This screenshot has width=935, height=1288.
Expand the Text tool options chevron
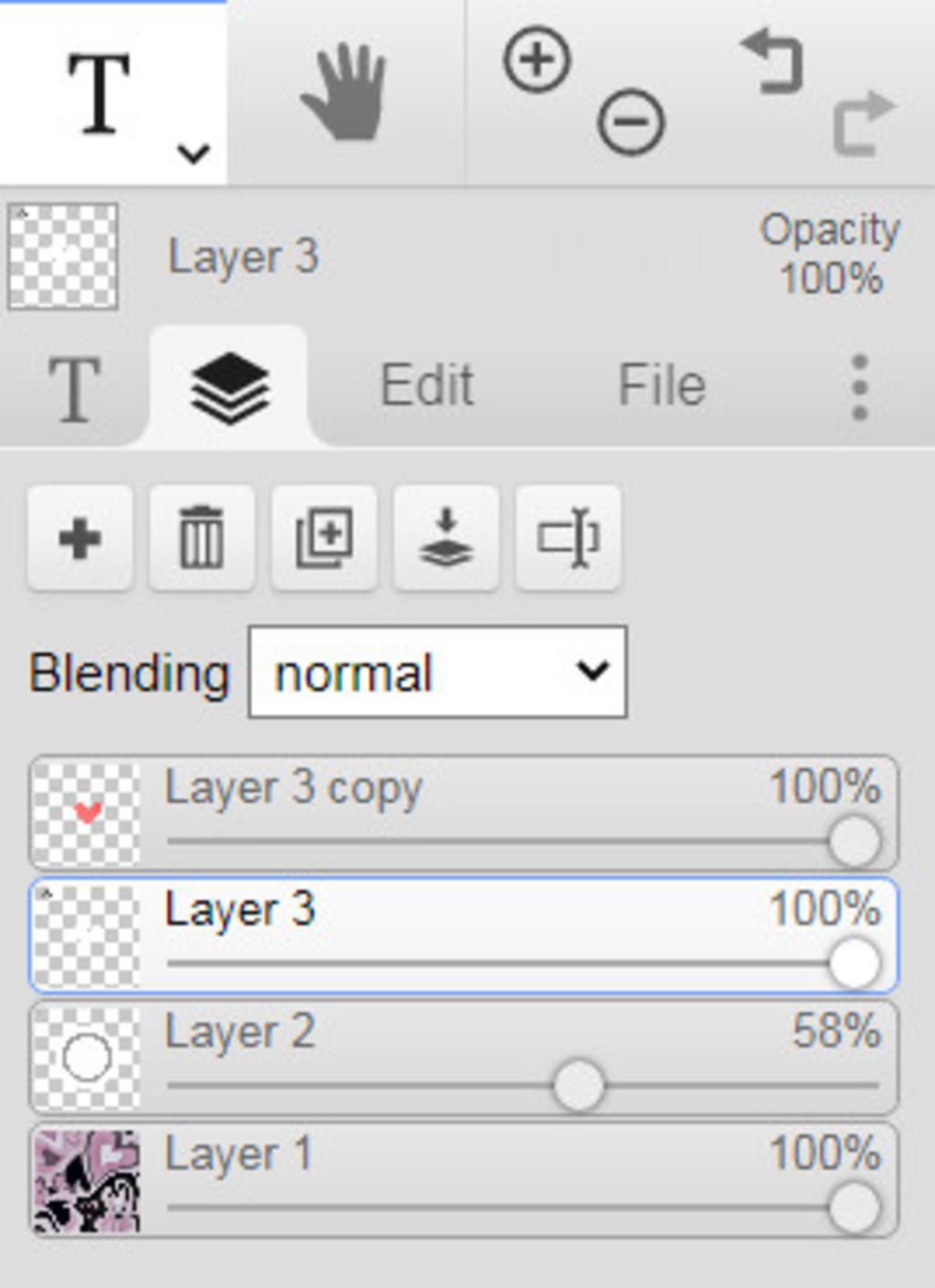pyautogui.click(x=194, y=153)
